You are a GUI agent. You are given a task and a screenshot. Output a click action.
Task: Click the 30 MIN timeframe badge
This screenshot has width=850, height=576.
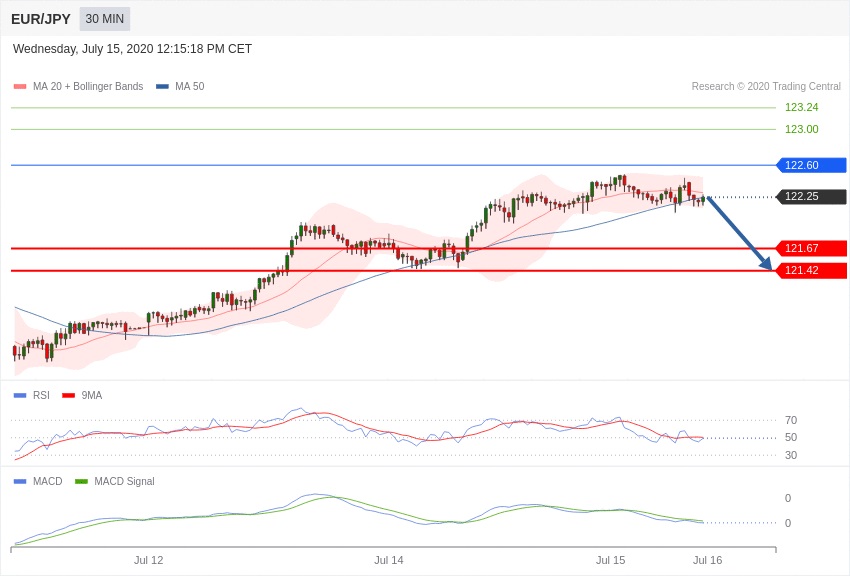tap(105, 19)
